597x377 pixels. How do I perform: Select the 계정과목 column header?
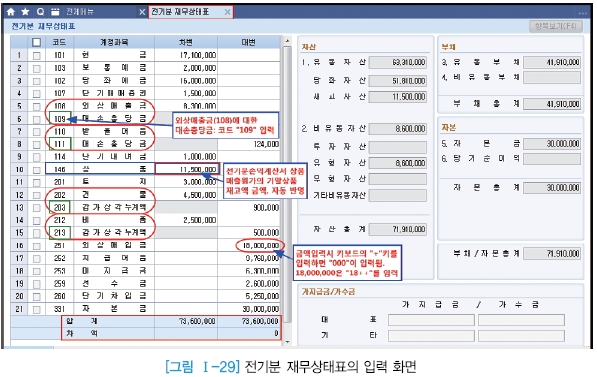tap(114, 42)
